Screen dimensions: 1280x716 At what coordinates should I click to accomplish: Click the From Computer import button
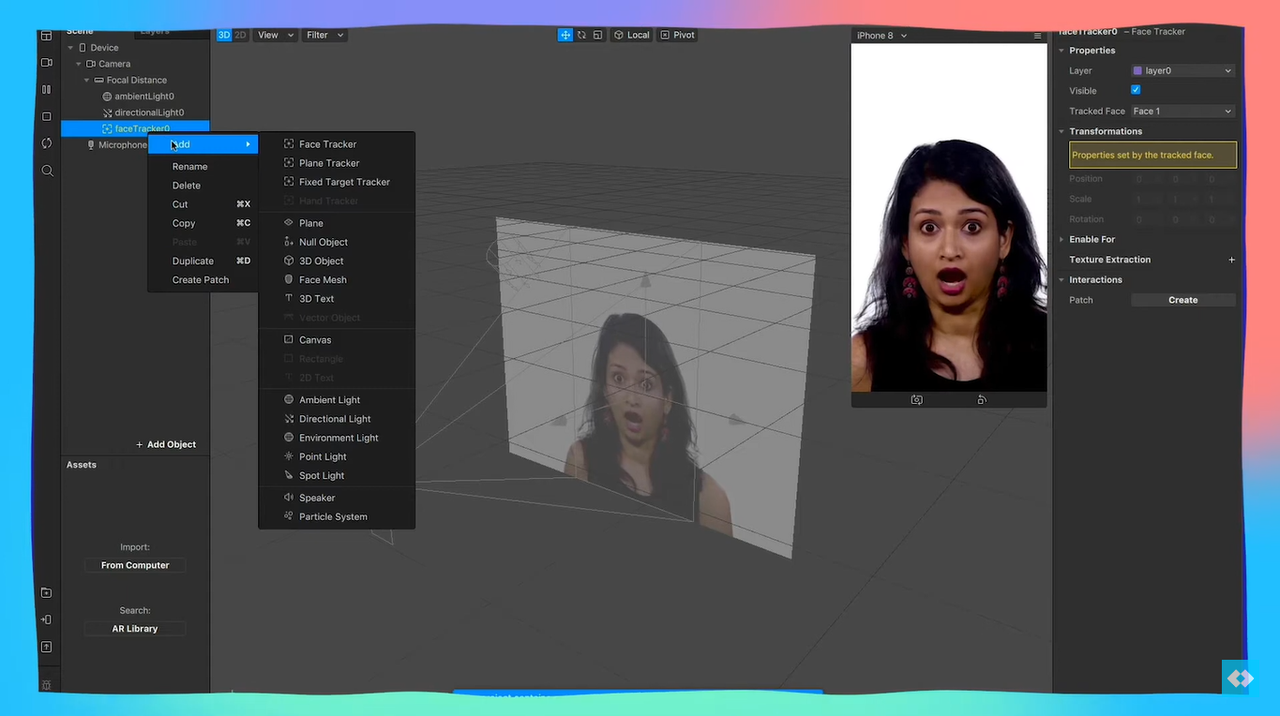(x=135, y=566)
